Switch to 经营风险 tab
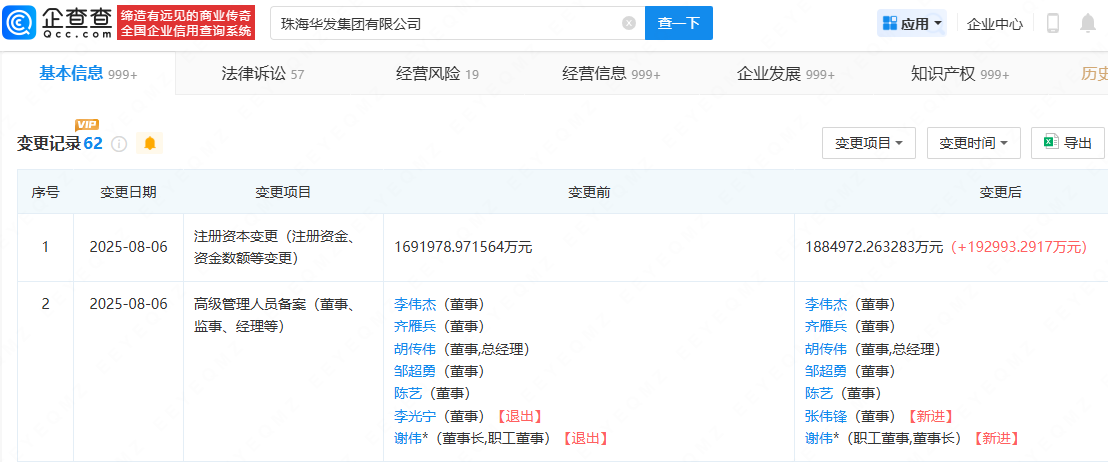Screen dimensions: 1108x462 coord(437,73)
